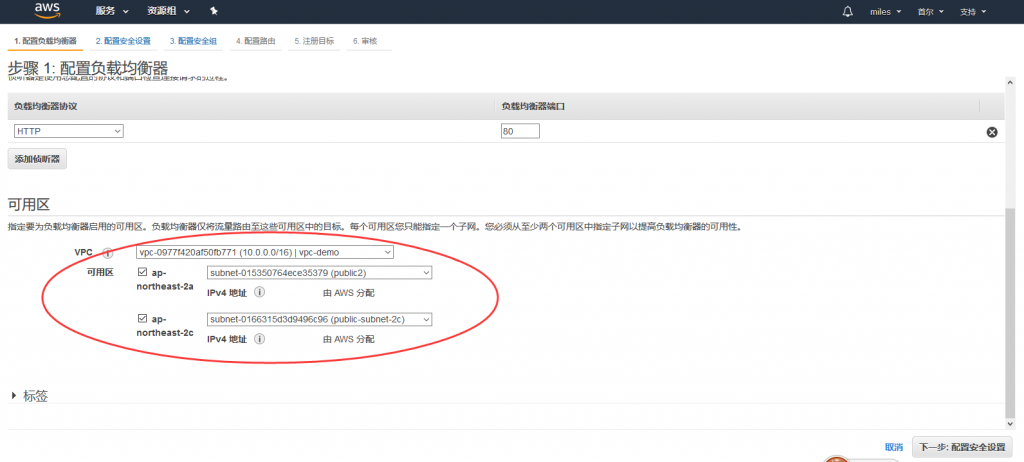Open subnet dropdown showing public2
The height and width of the screenshot is (462, 1024).
(319, 272)
